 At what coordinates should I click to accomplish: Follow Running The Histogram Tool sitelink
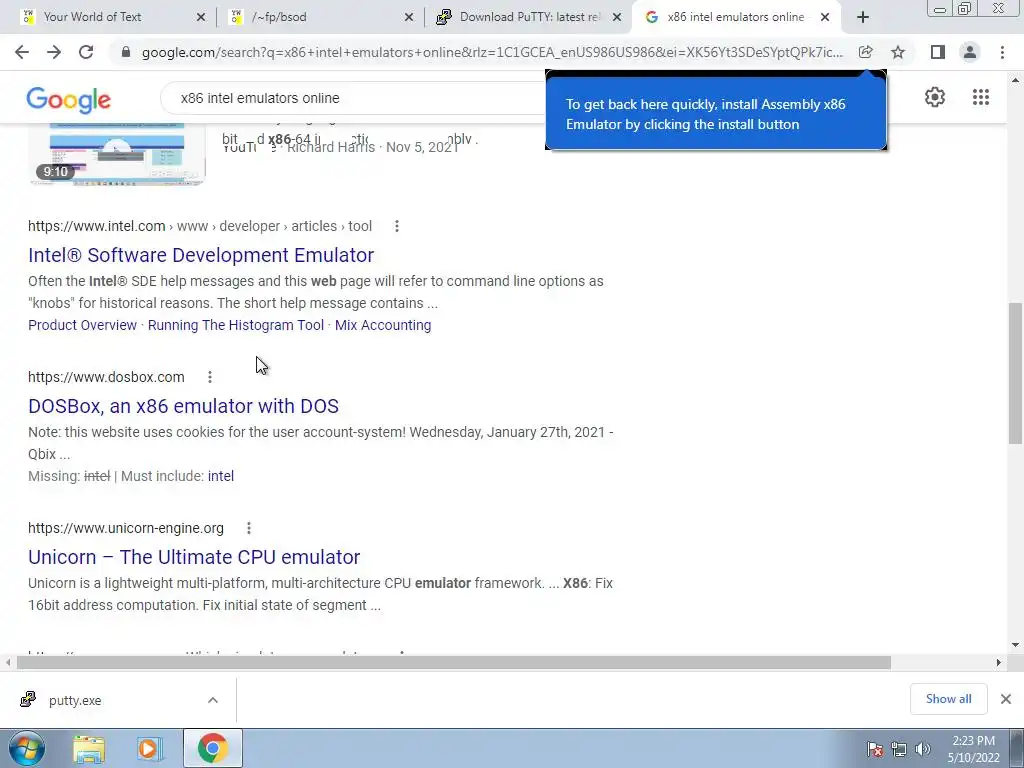pyautogui.click(x=236, y=325)
